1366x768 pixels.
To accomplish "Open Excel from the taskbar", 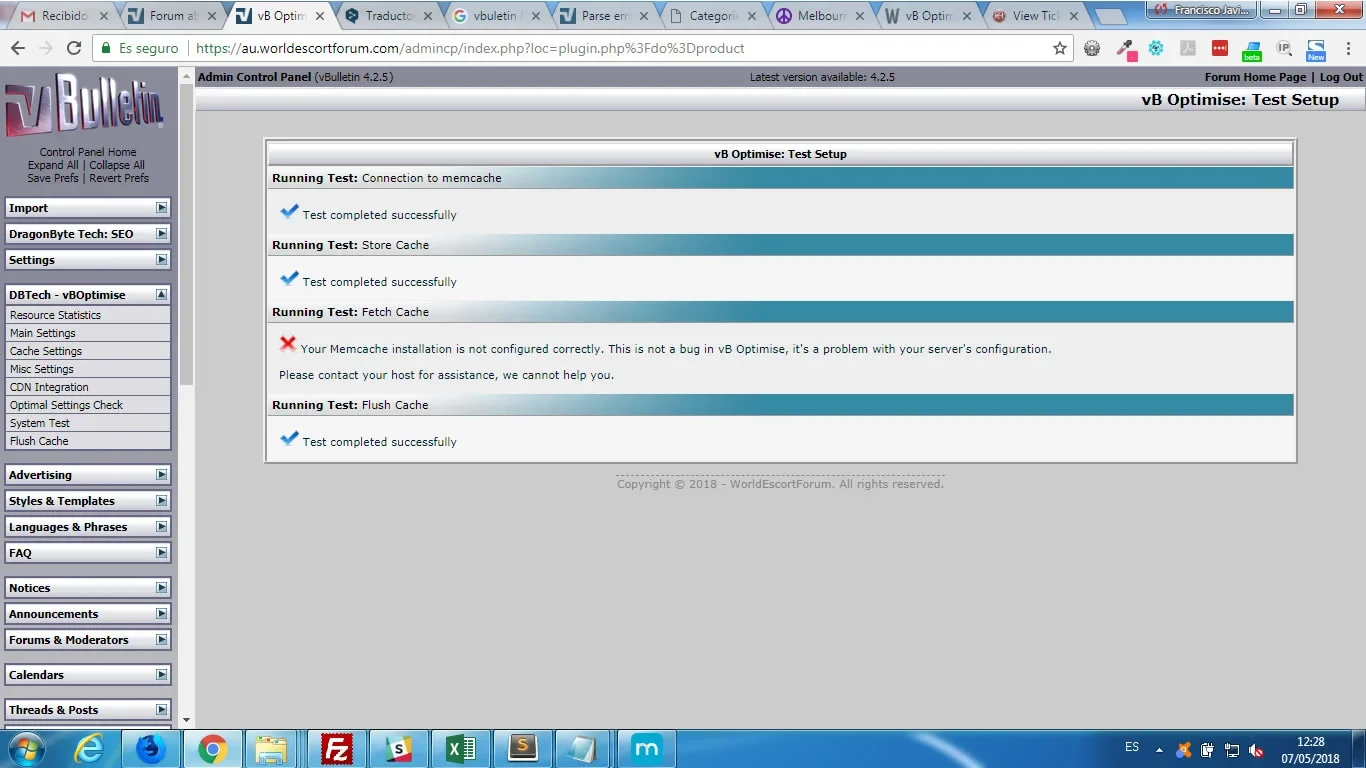I will [x=461, y=748].
